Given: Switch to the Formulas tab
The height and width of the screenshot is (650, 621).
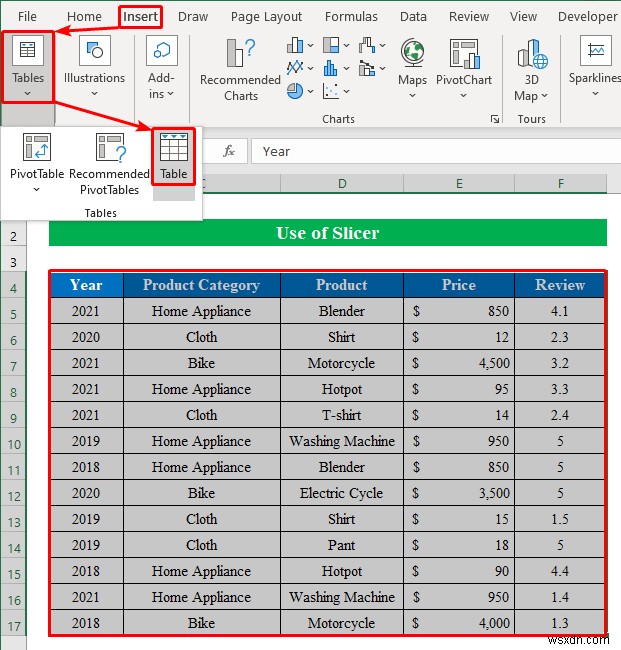Looking at the screenshot, I should (x=351, y=17).
